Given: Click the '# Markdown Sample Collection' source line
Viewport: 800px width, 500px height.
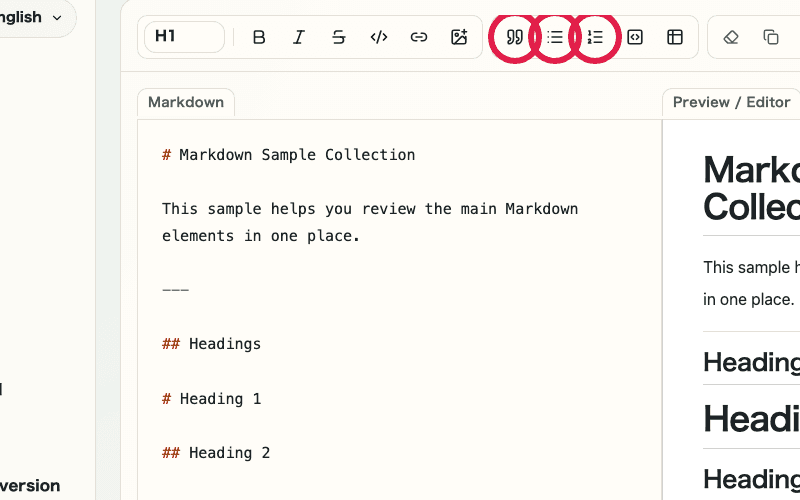Looking at the screenshot, I should pos(289,155).
